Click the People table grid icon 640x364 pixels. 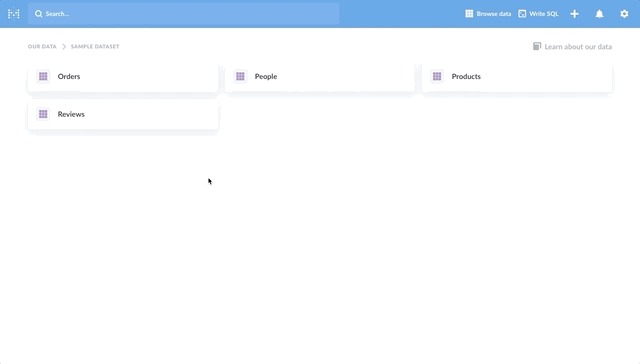(240, 76)
